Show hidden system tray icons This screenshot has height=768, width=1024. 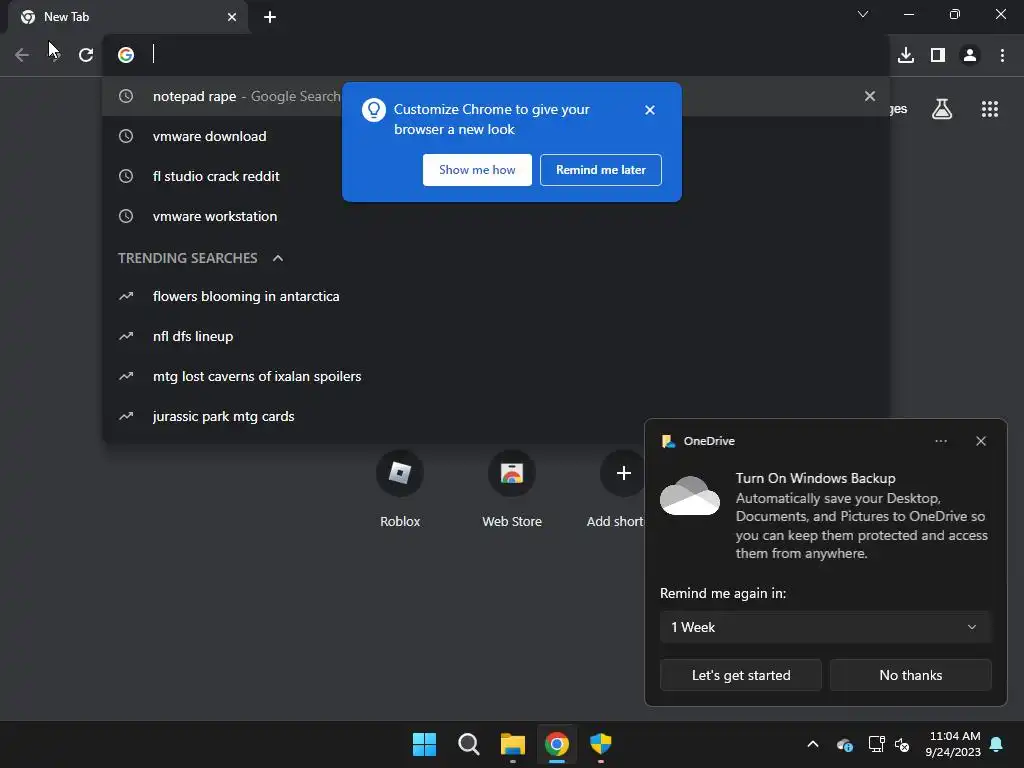click(x=813, y=744)
